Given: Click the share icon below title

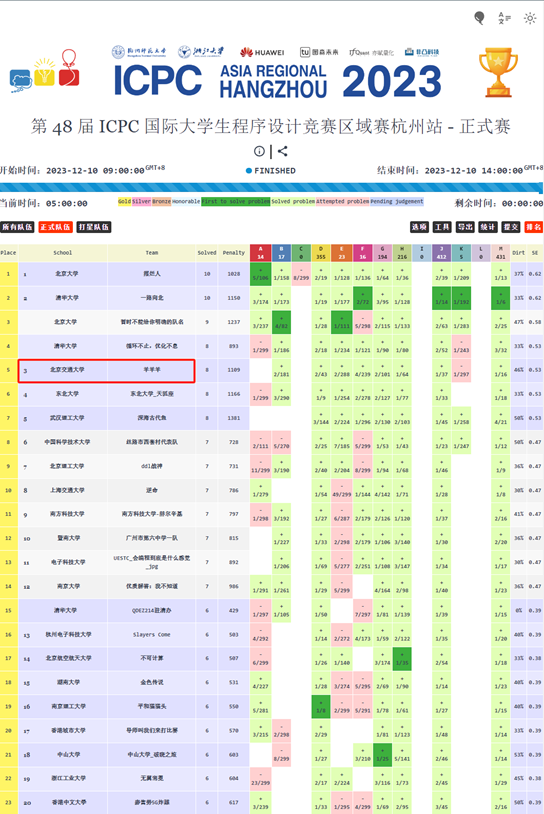Looking at the screenshot, I should pos(282,151).
